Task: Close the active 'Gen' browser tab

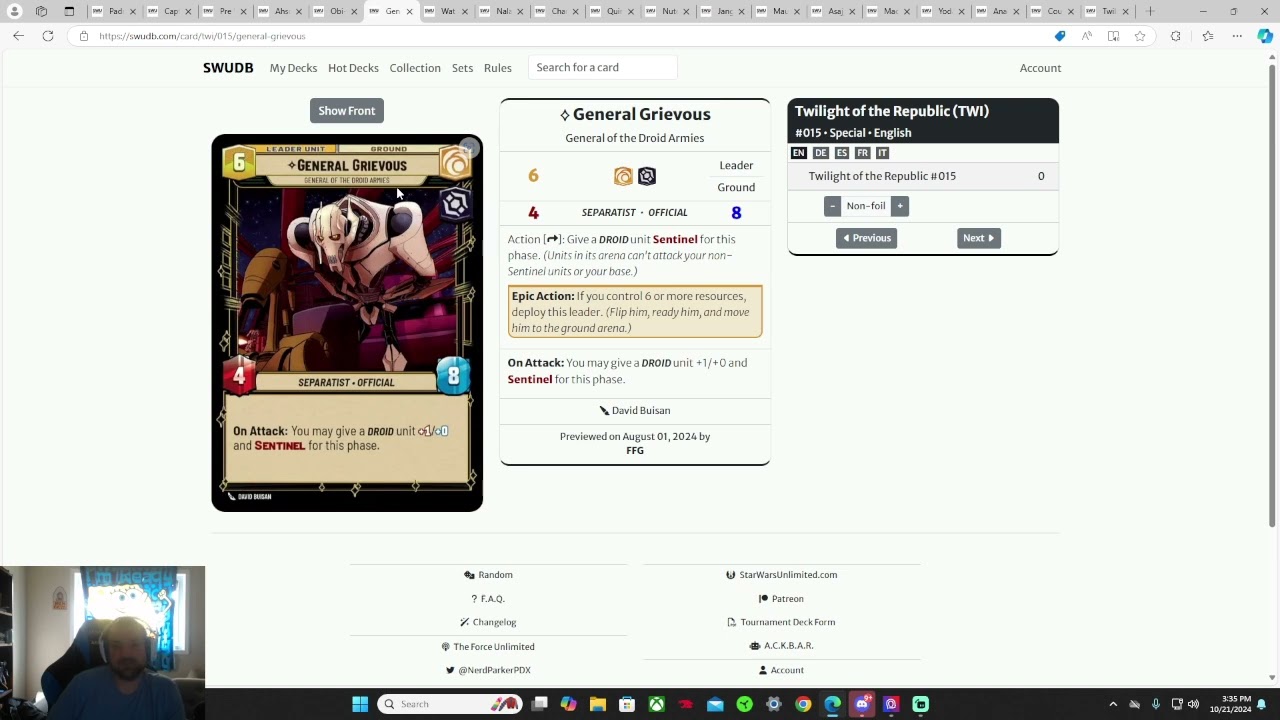Action: tap(409, 12)
